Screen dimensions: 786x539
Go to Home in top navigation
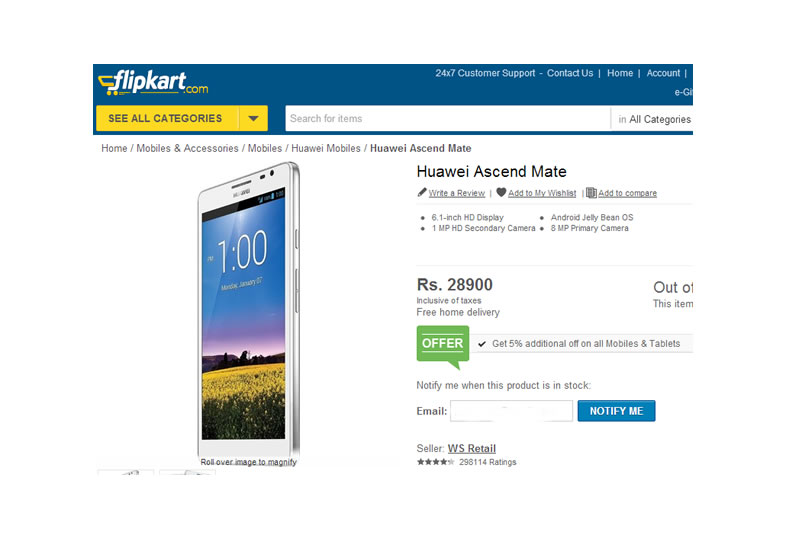click(620, 73)
